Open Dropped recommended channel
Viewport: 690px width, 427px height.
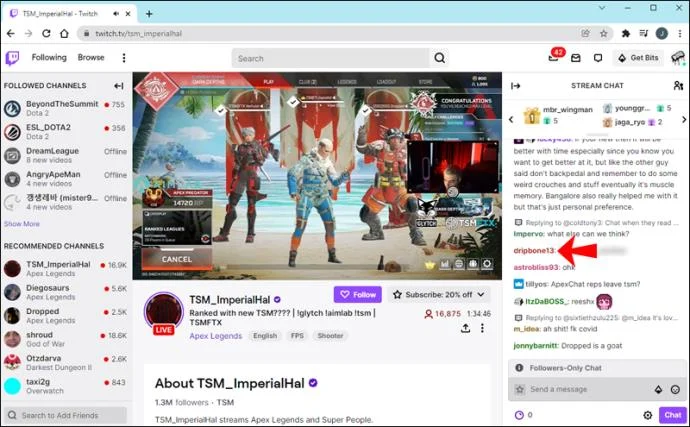(x=65, y=316)
